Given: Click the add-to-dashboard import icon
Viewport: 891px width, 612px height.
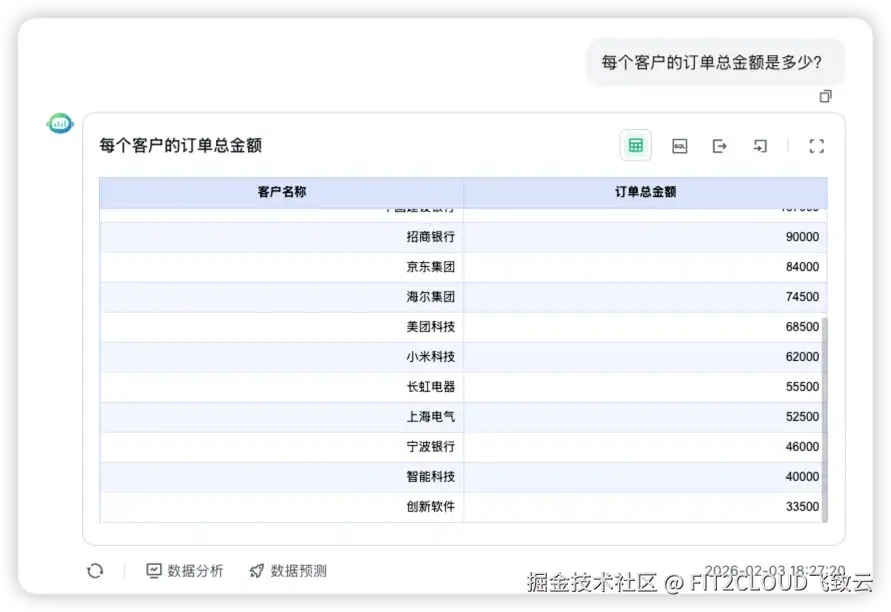Looking at the screenshot, I should pyautogui.click(x=760, y=146).
